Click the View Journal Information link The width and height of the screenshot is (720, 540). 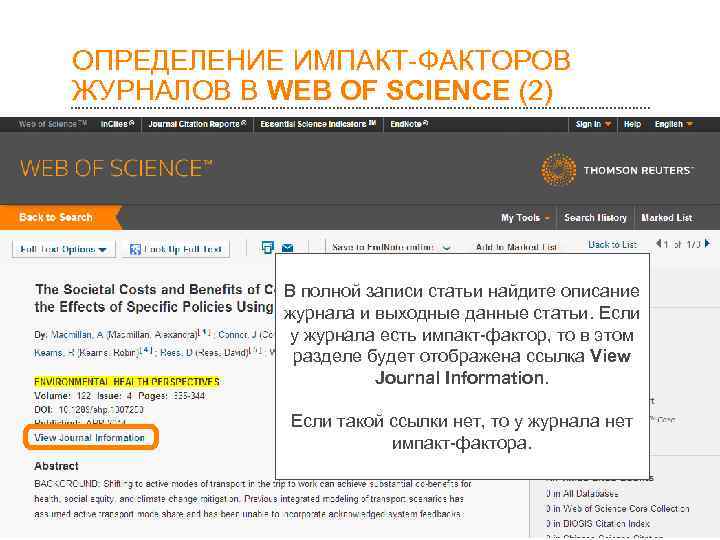click(x=90, y=438)
